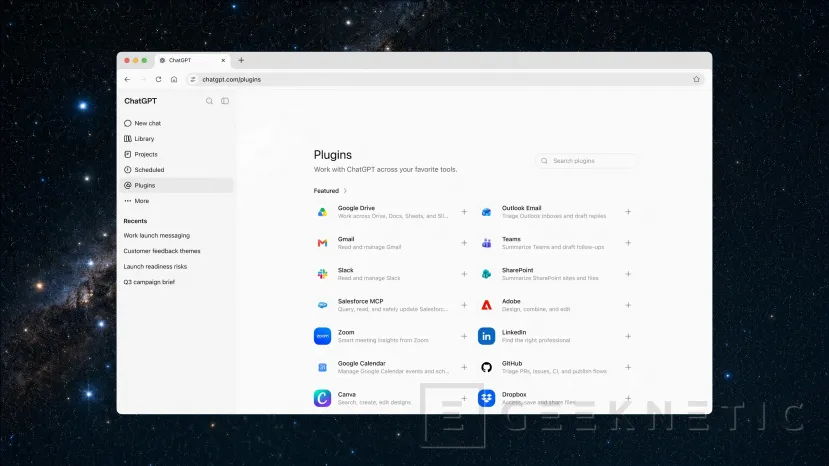This screenshot has height=466, width=829.
Task: Close the ChatGPT browser tab
Action: coord(223,60)
